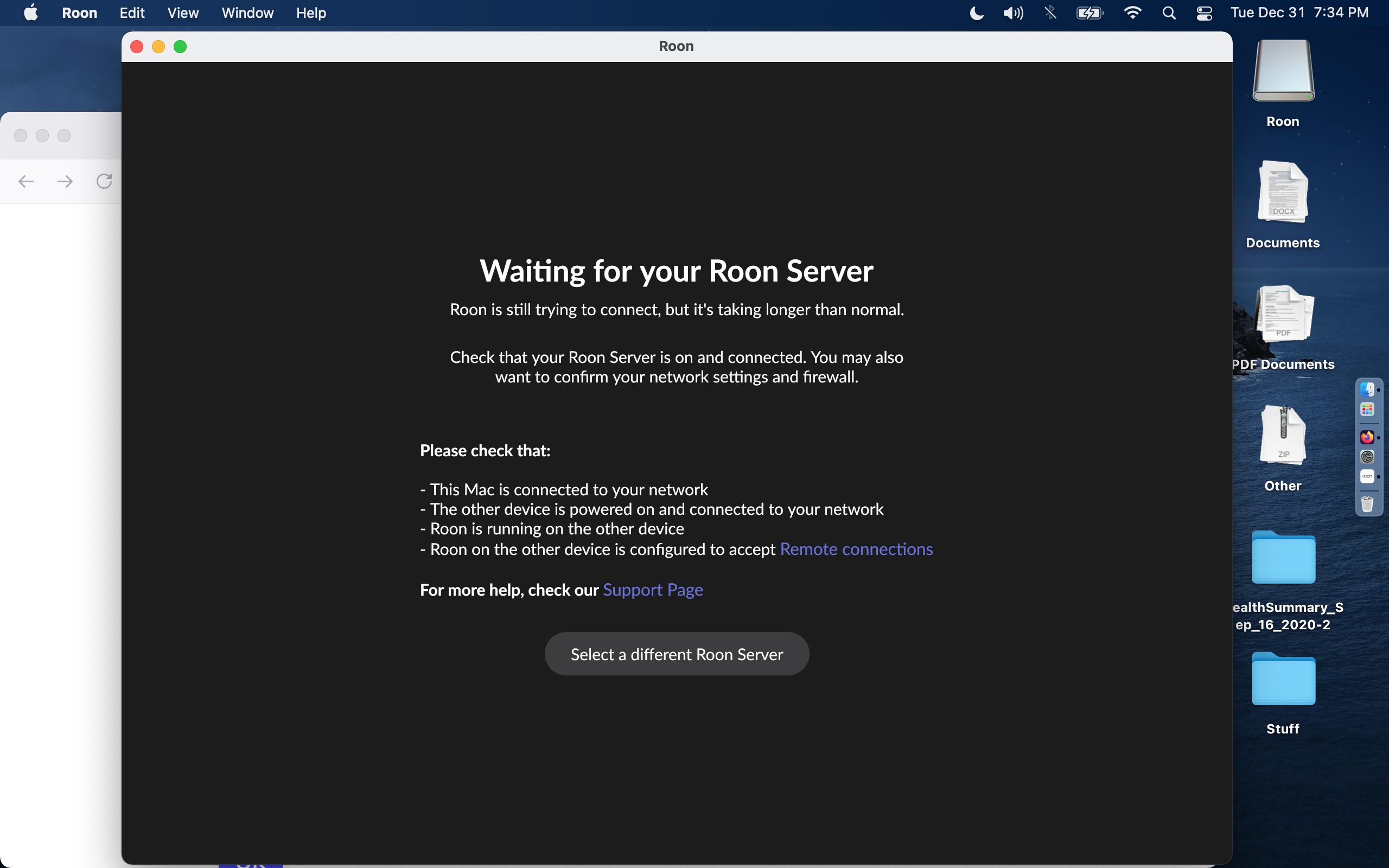Open Finder from the Dock
The width and height of the screenshot is (1389, 868).
point(1367,390)
